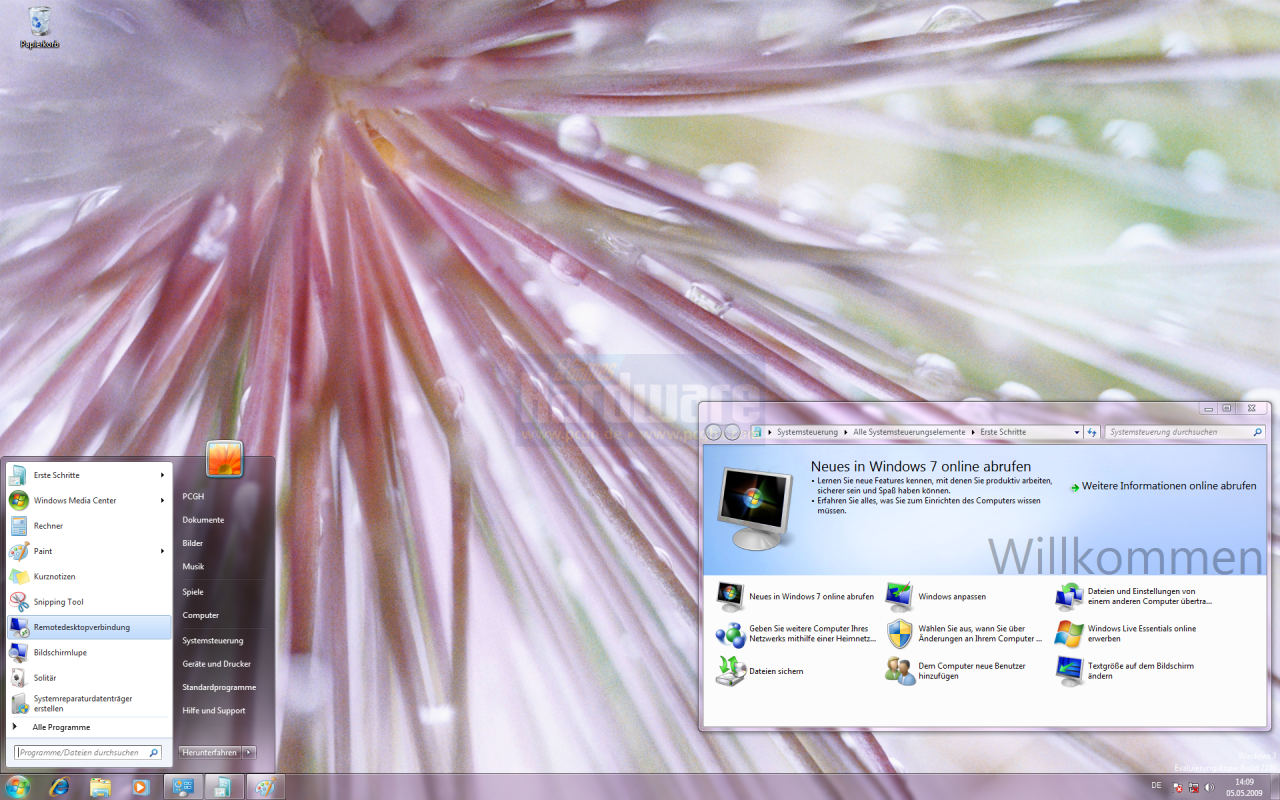Screen dimensions: 1280x800
Task: Click the Show Desktop strip beside the clock
Action: pos(1274,787)
